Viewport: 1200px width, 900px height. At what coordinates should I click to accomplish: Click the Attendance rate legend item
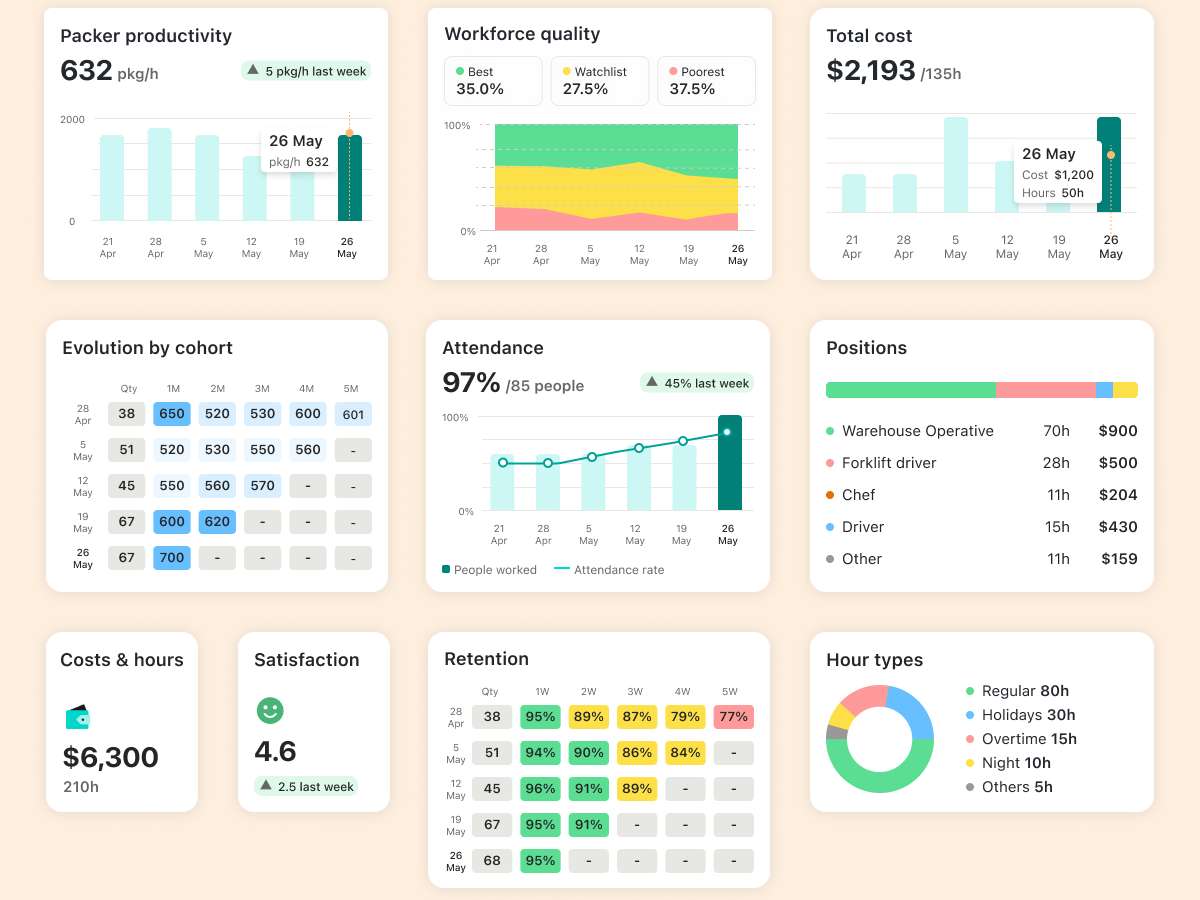click(609, 570)
